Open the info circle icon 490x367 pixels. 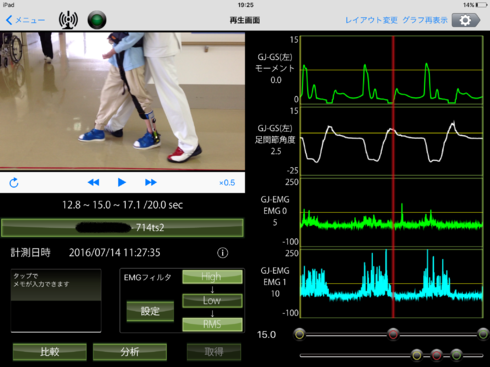click(223, 253)
